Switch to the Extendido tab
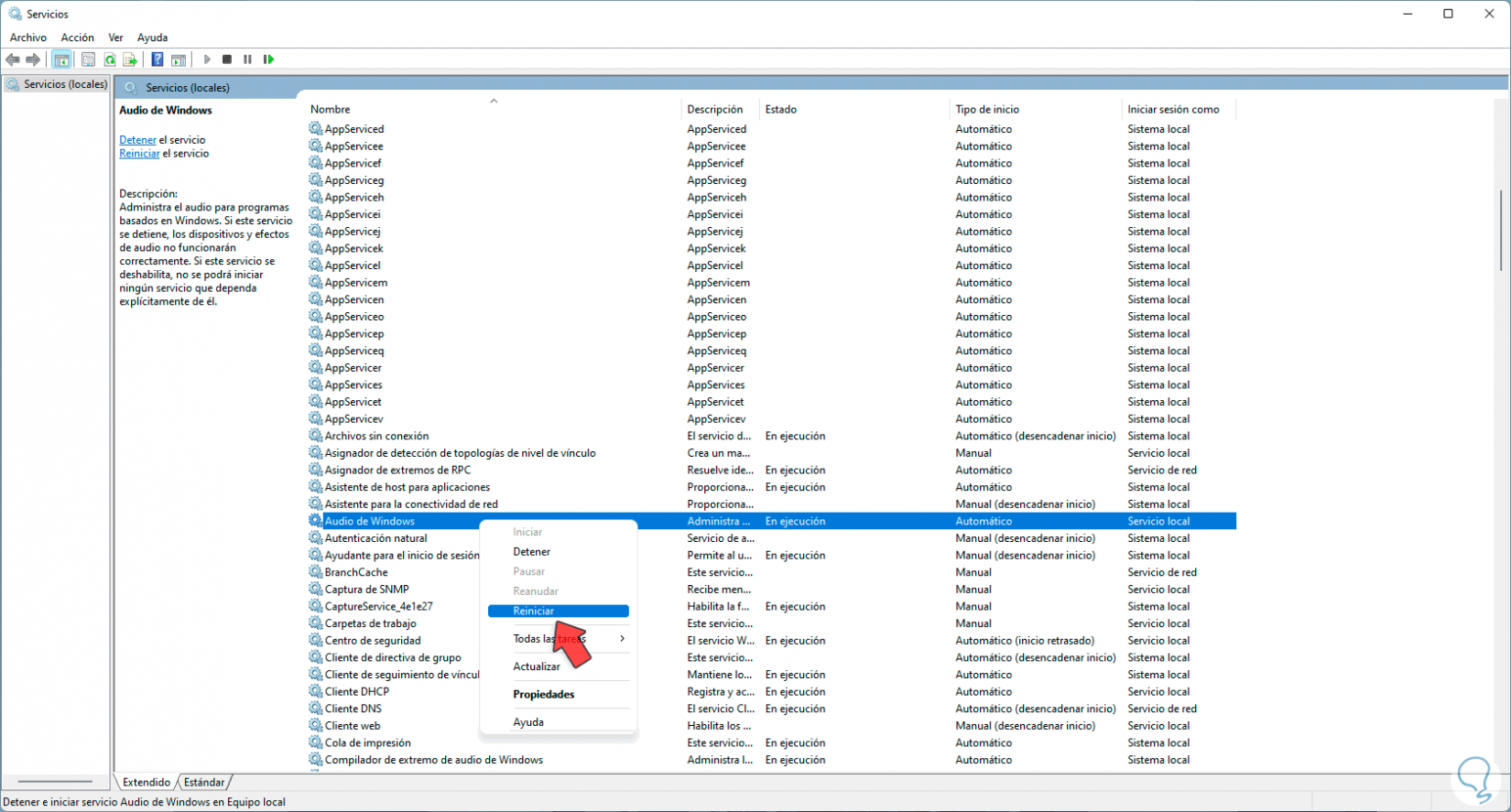Viewport: 1511px width, 812px height. (147, 783)
